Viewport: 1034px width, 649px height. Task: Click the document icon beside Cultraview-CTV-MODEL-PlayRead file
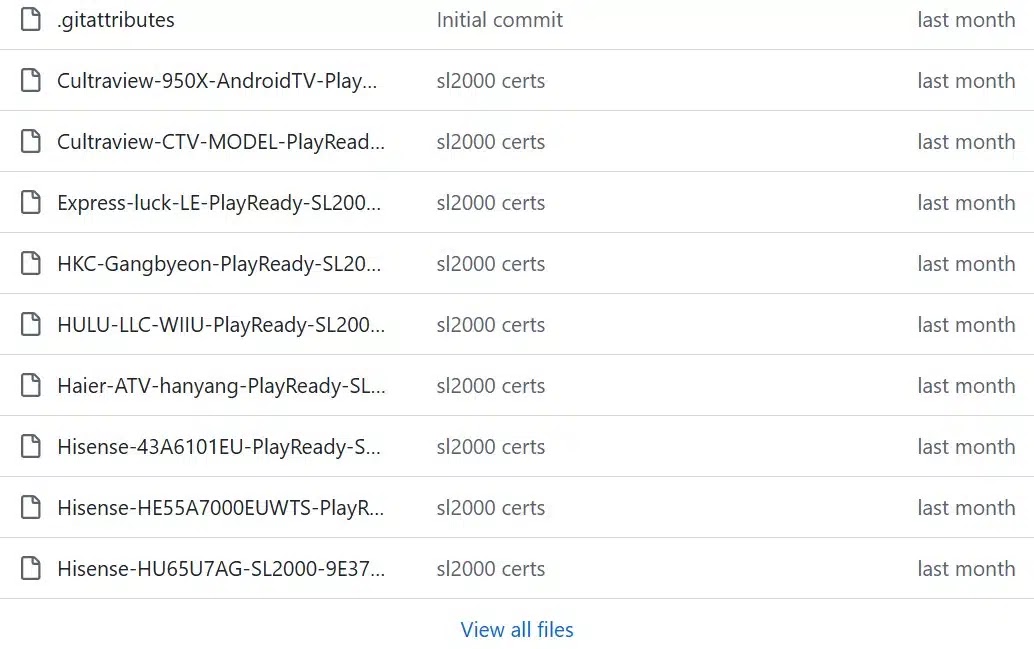tap(31, 141)
